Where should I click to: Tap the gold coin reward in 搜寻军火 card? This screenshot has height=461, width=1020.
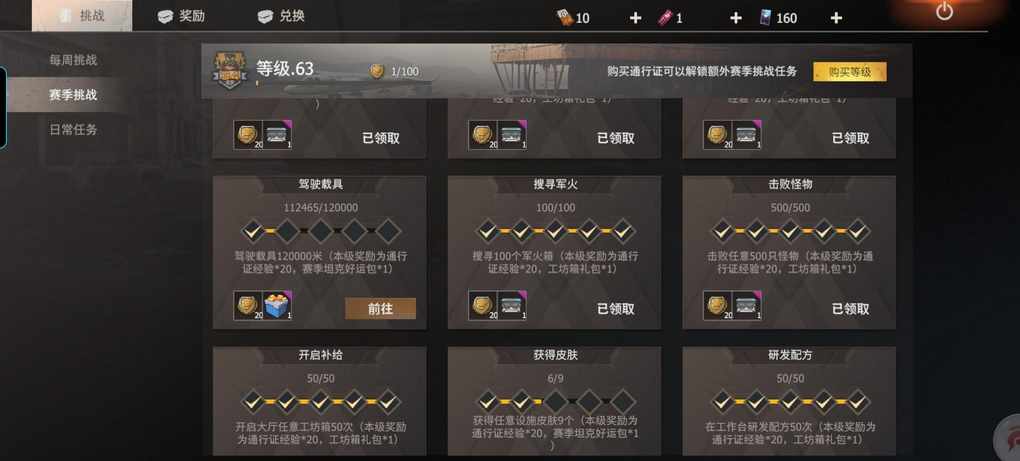click(x=482, y=306)
